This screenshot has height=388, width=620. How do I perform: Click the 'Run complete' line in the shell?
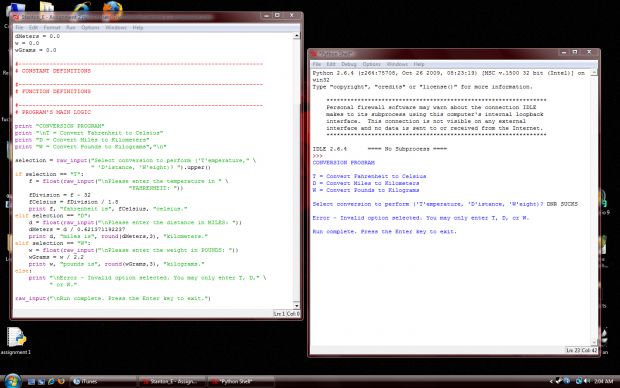click(384, 231)
